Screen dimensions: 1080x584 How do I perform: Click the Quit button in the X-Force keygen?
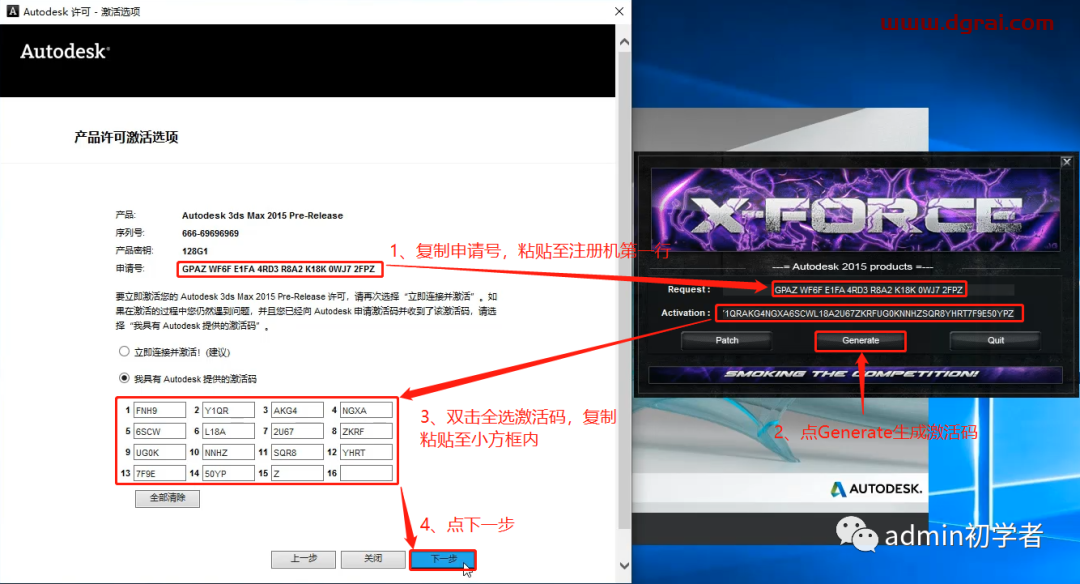[x=995, y=341]
